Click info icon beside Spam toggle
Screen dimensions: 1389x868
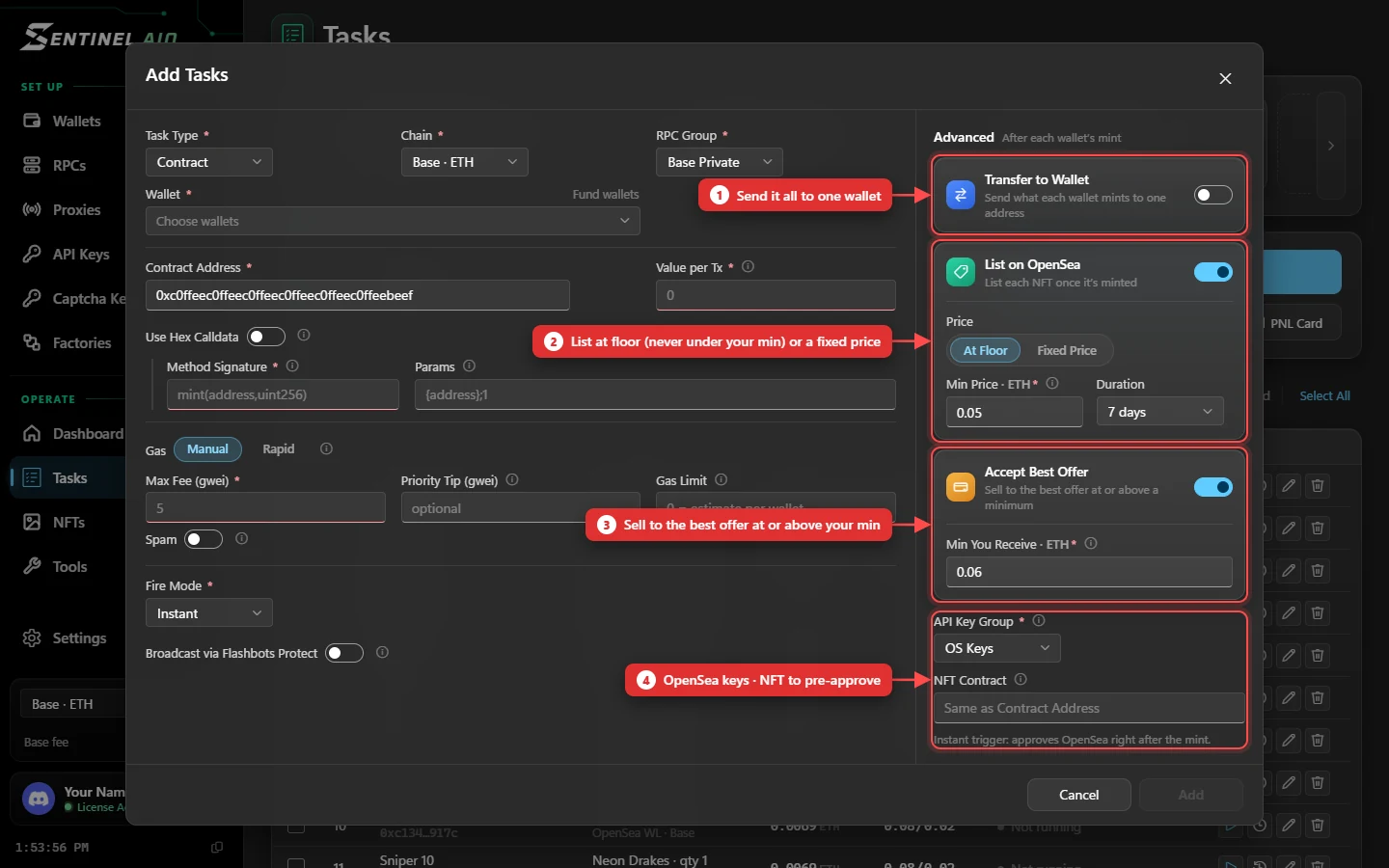point(241,539)
